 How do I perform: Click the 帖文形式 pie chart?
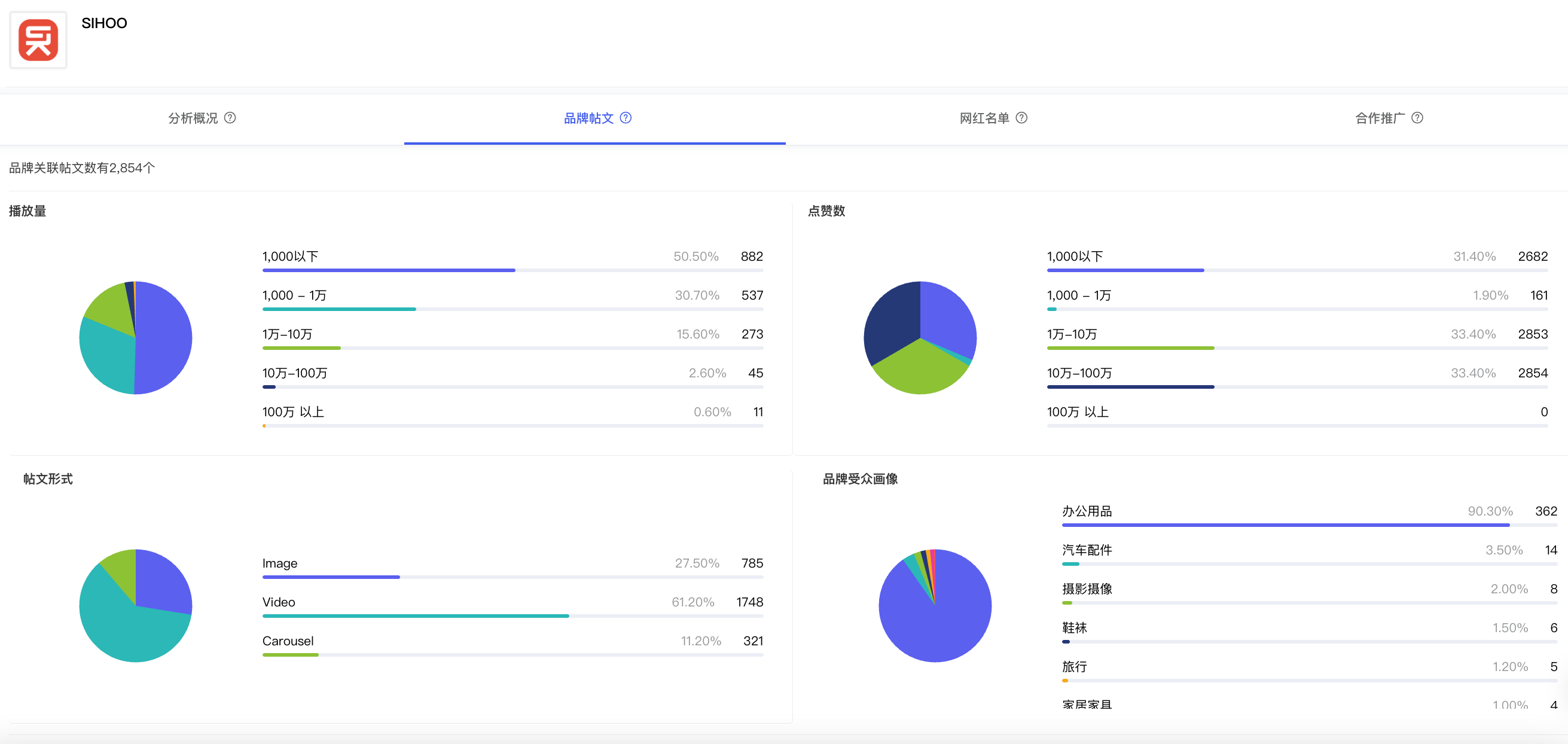(136, 605)
